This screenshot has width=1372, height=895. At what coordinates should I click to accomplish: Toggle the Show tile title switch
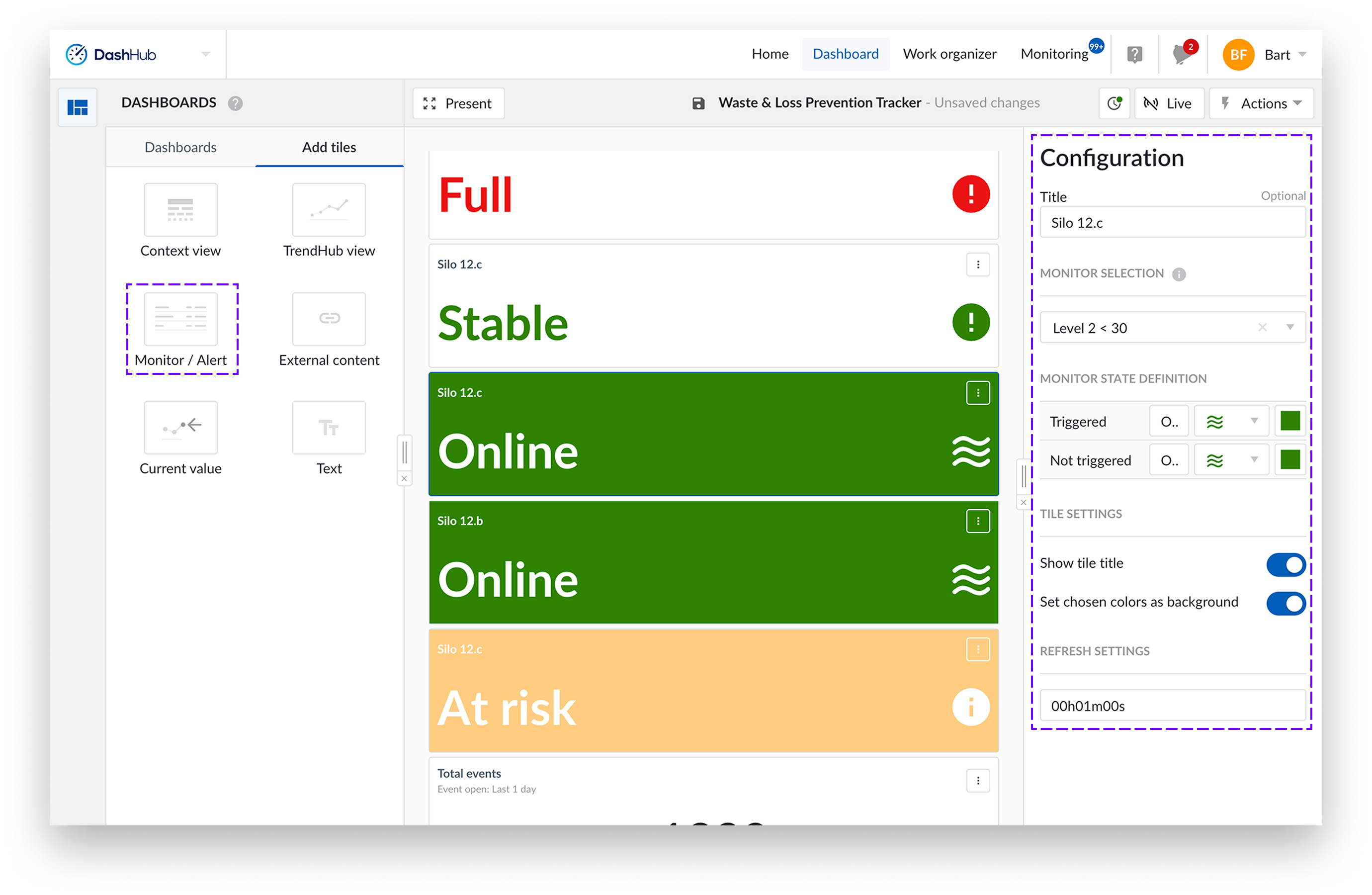click(x=1285, y=564)
